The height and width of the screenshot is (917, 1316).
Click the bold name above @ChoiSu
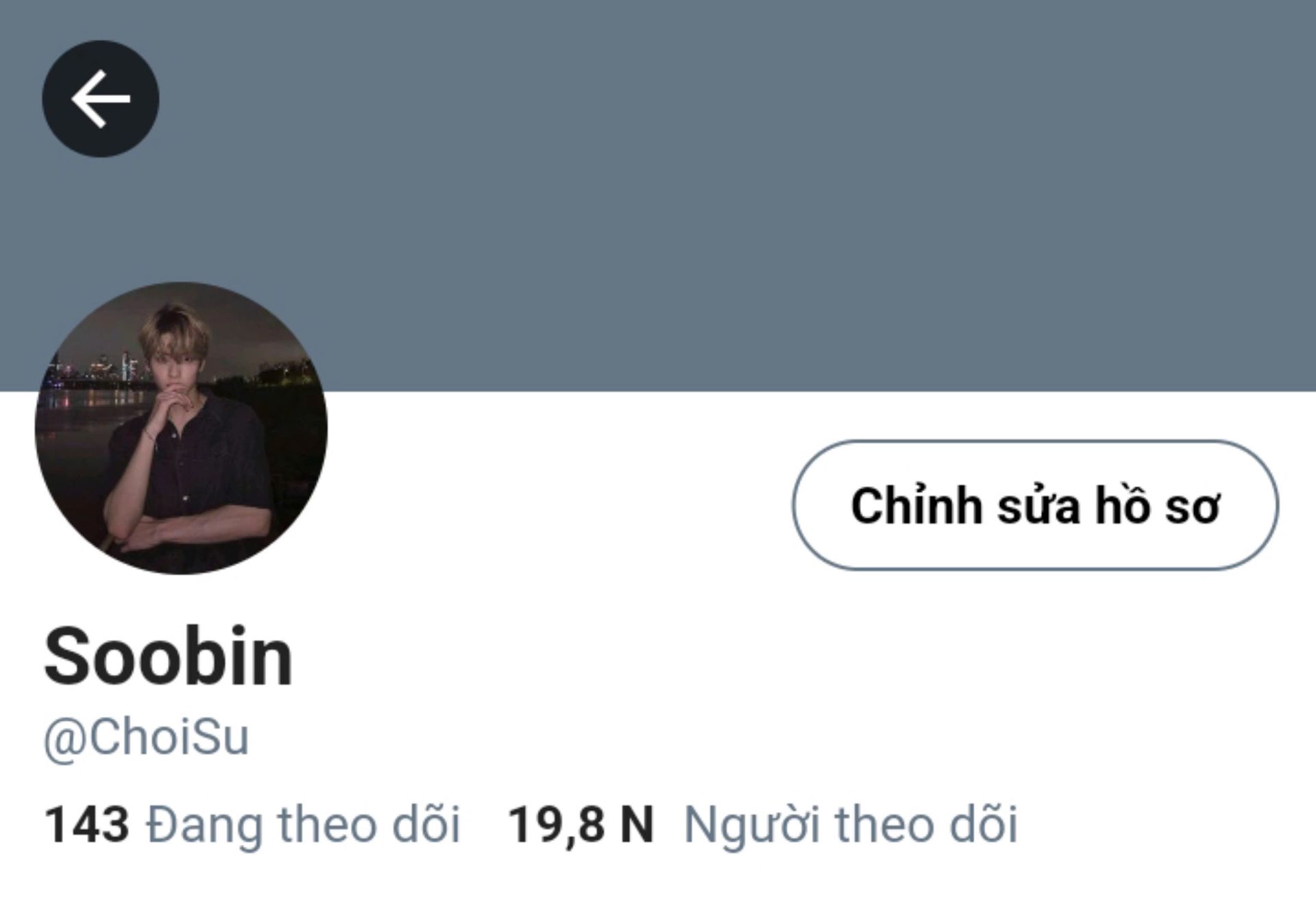[x=169, y=657]
